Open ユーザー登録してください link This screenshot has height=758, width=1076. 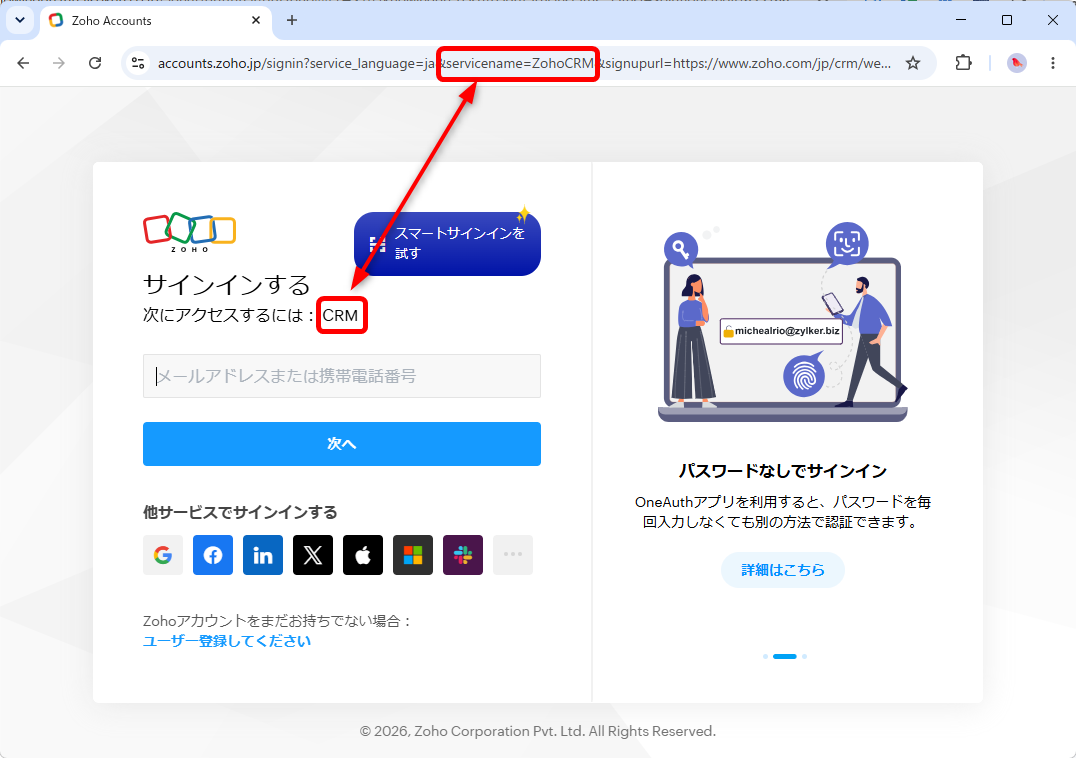[x=226, y=641]
